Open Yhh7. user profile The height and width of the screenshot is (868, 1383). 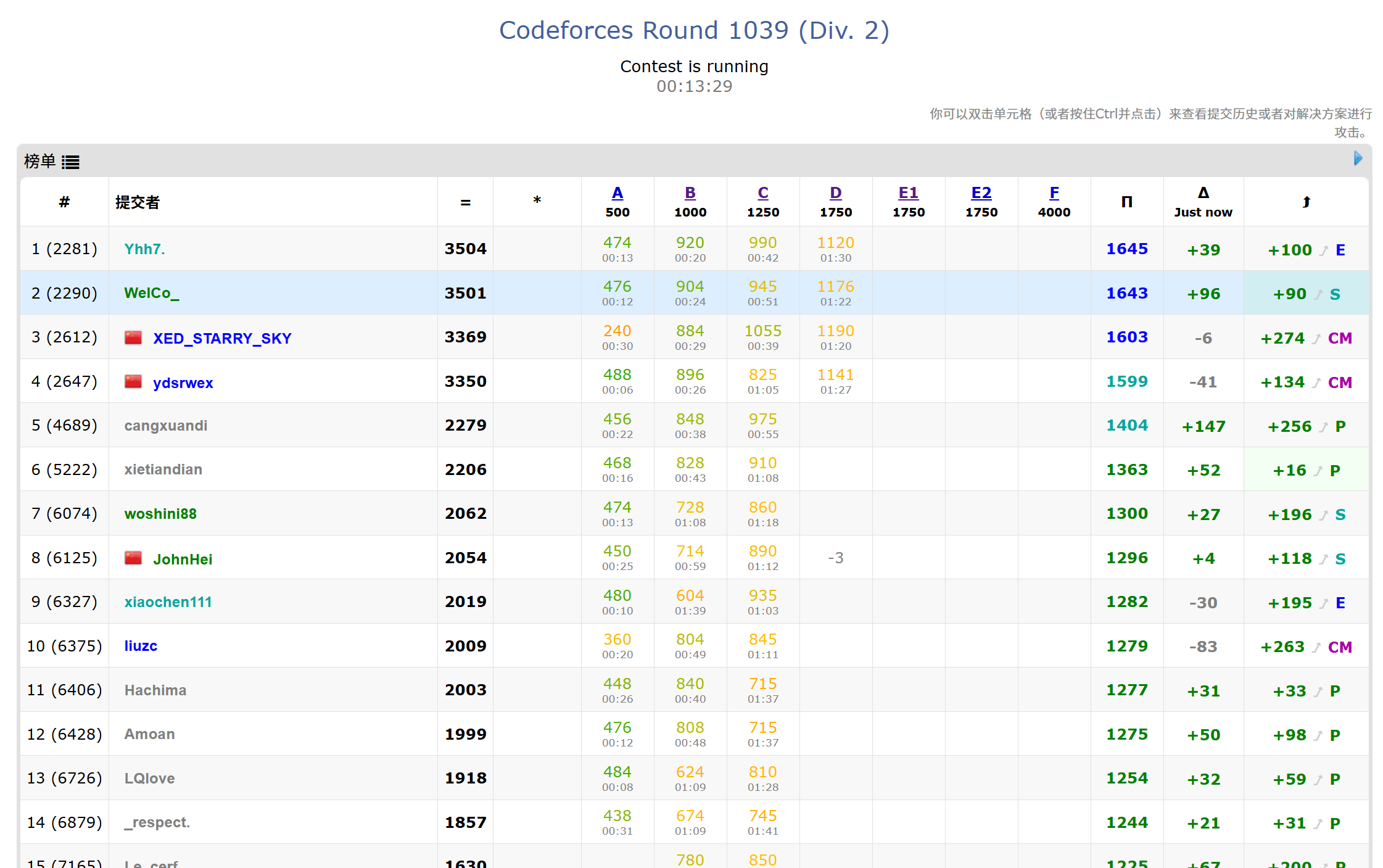144,249
